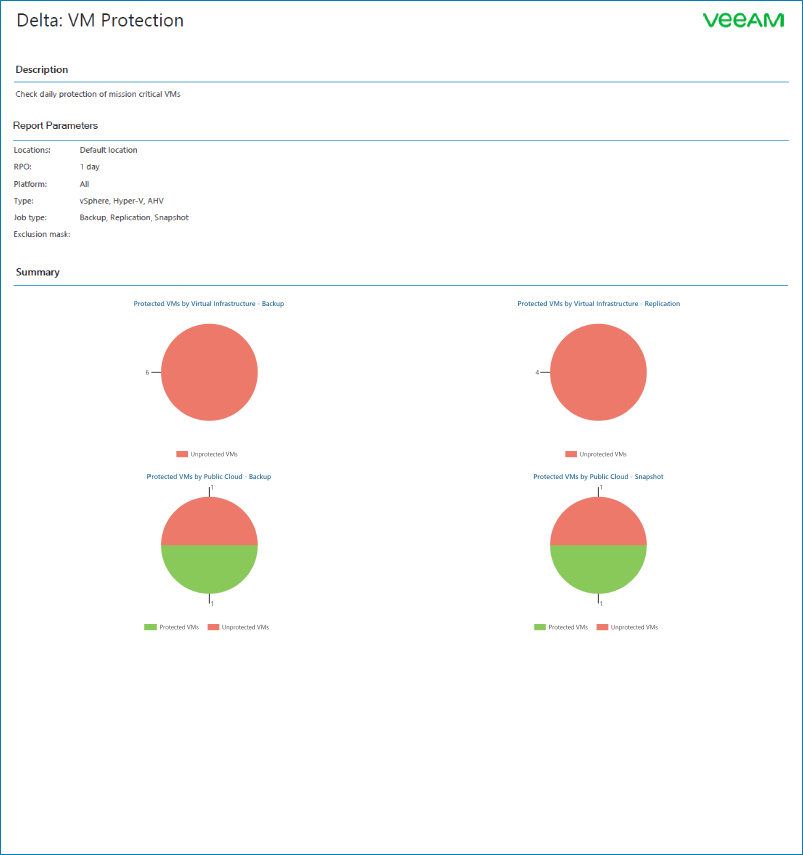Click the red Unprotected VMs swatch under Public Cloud Snapshot

coord(602,627)
